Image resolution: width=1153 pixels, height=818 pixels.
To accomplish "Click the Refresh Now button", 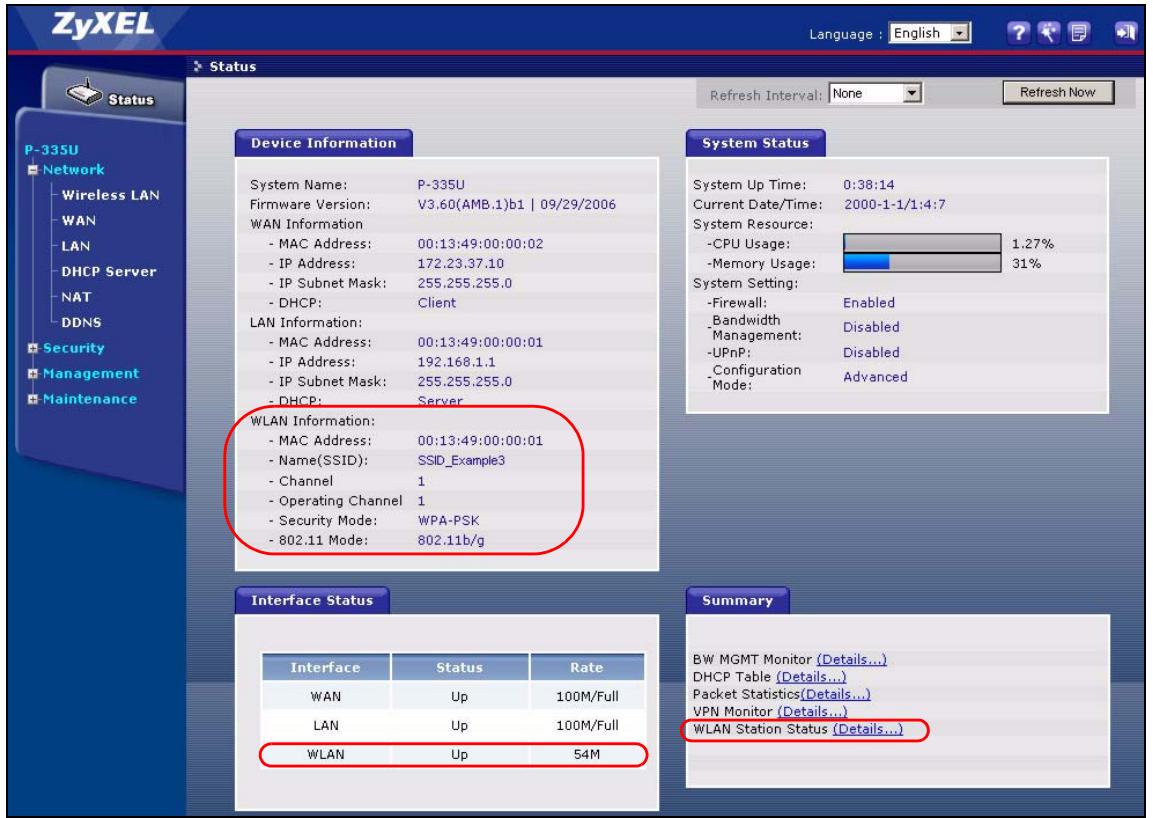I will tap(1057, 93).
